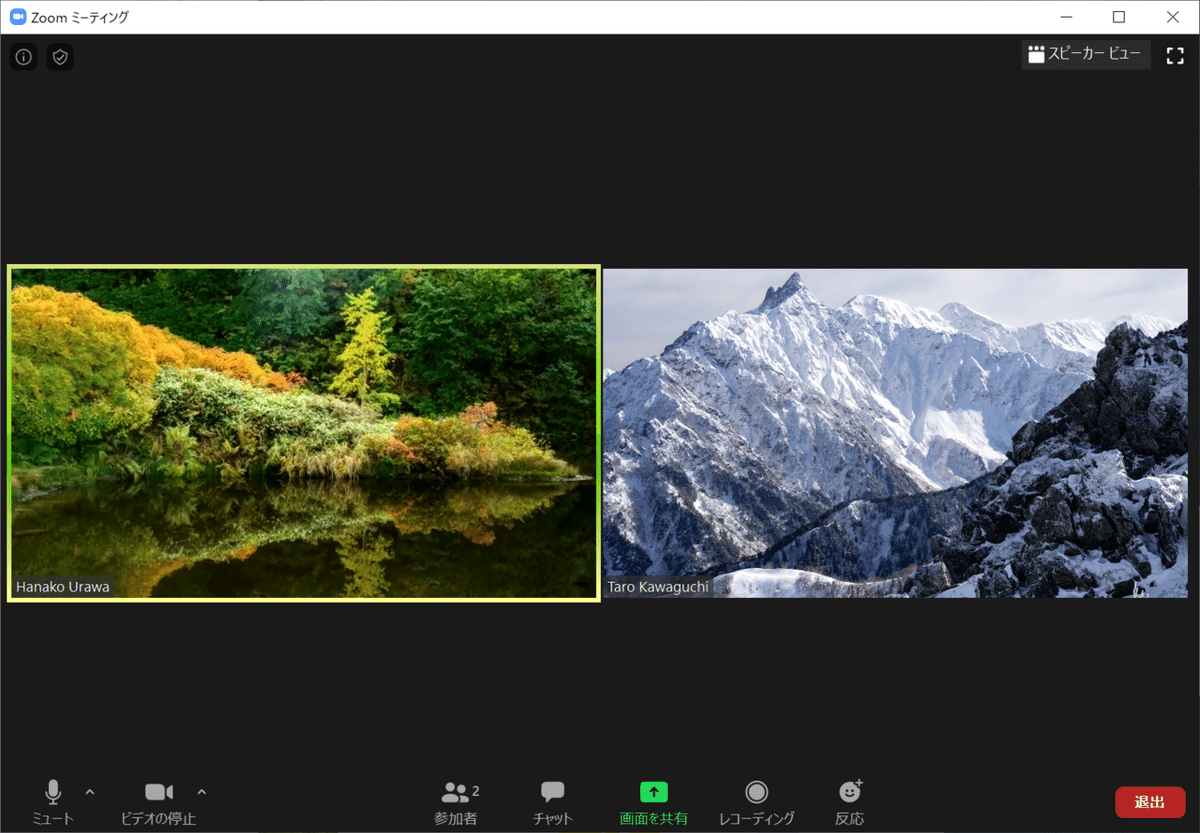Click the Zoom logo in title bar
This screenshot has width=1200, height=833.
18,17
